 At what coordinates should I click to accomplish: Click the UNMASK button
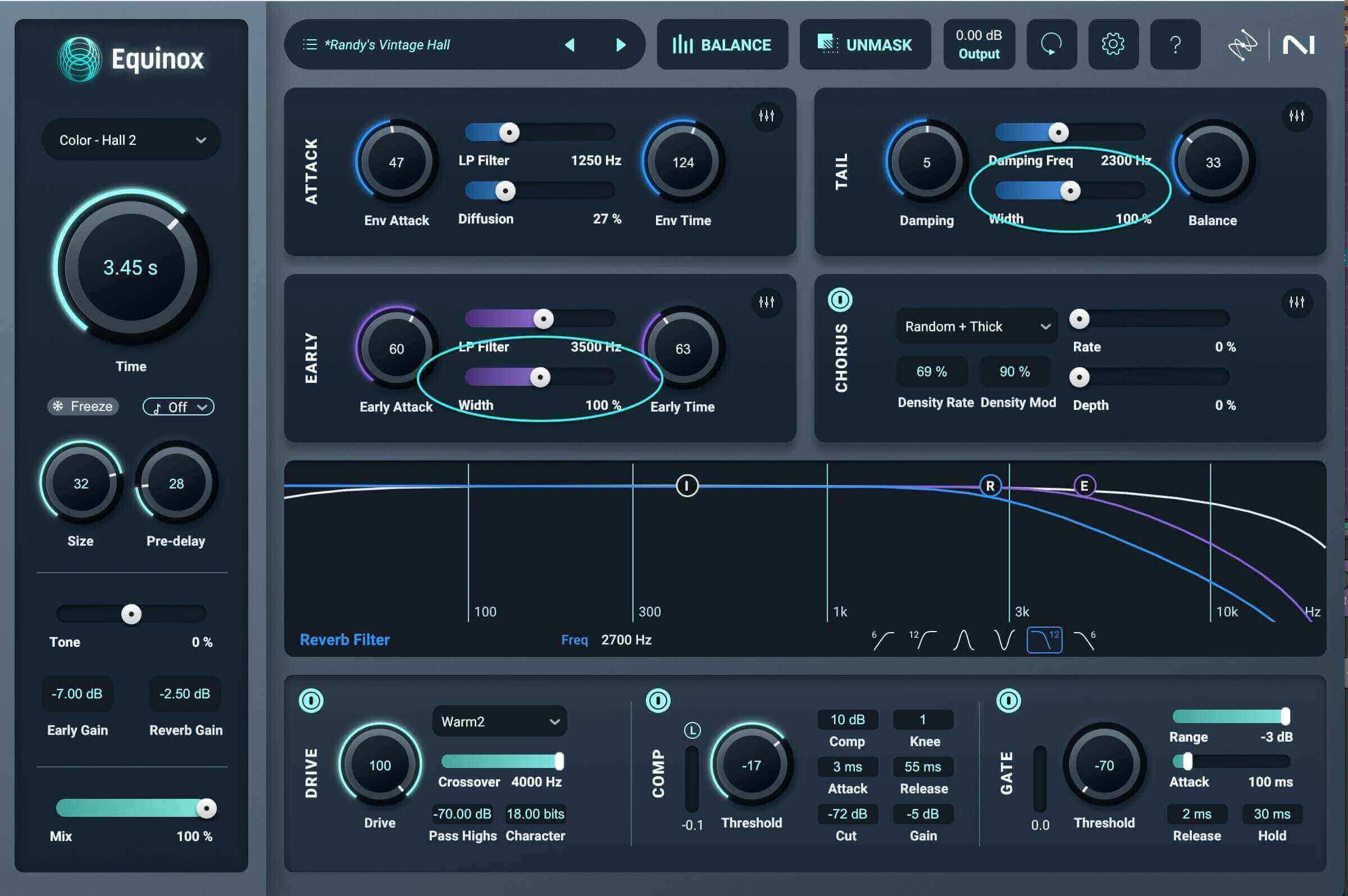(x=865, y=44)
